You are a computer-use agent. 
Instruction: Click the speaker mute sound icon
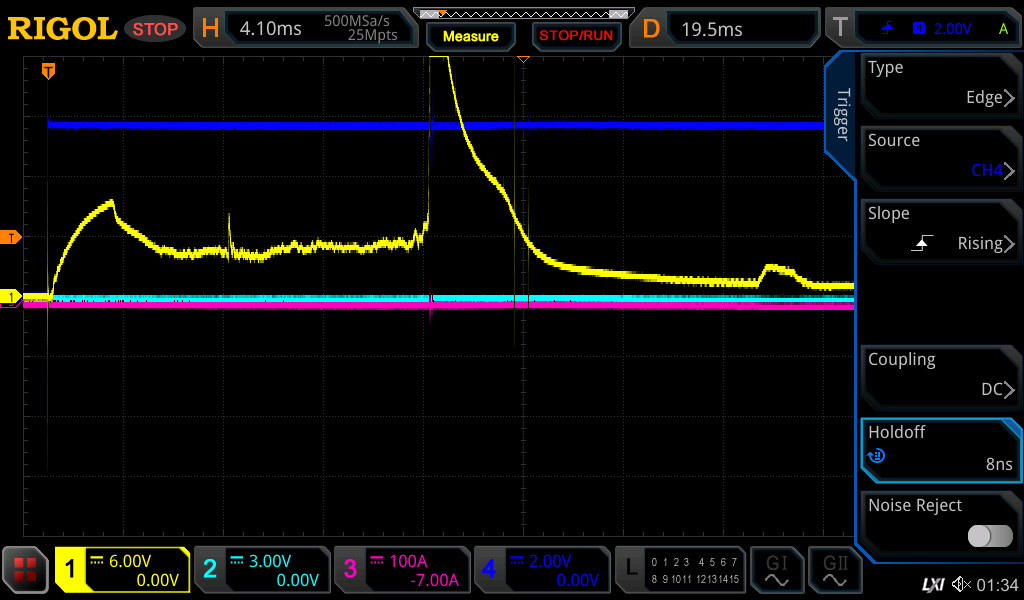click(961, 584)
